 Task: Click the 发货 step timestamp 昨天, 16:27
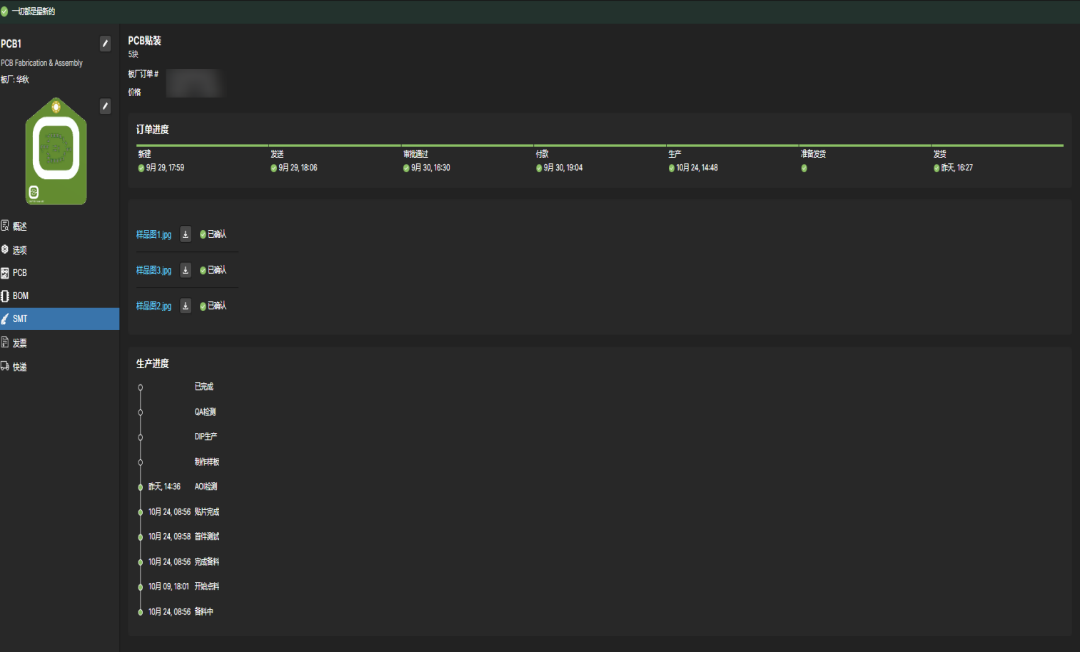pos(957,168)
